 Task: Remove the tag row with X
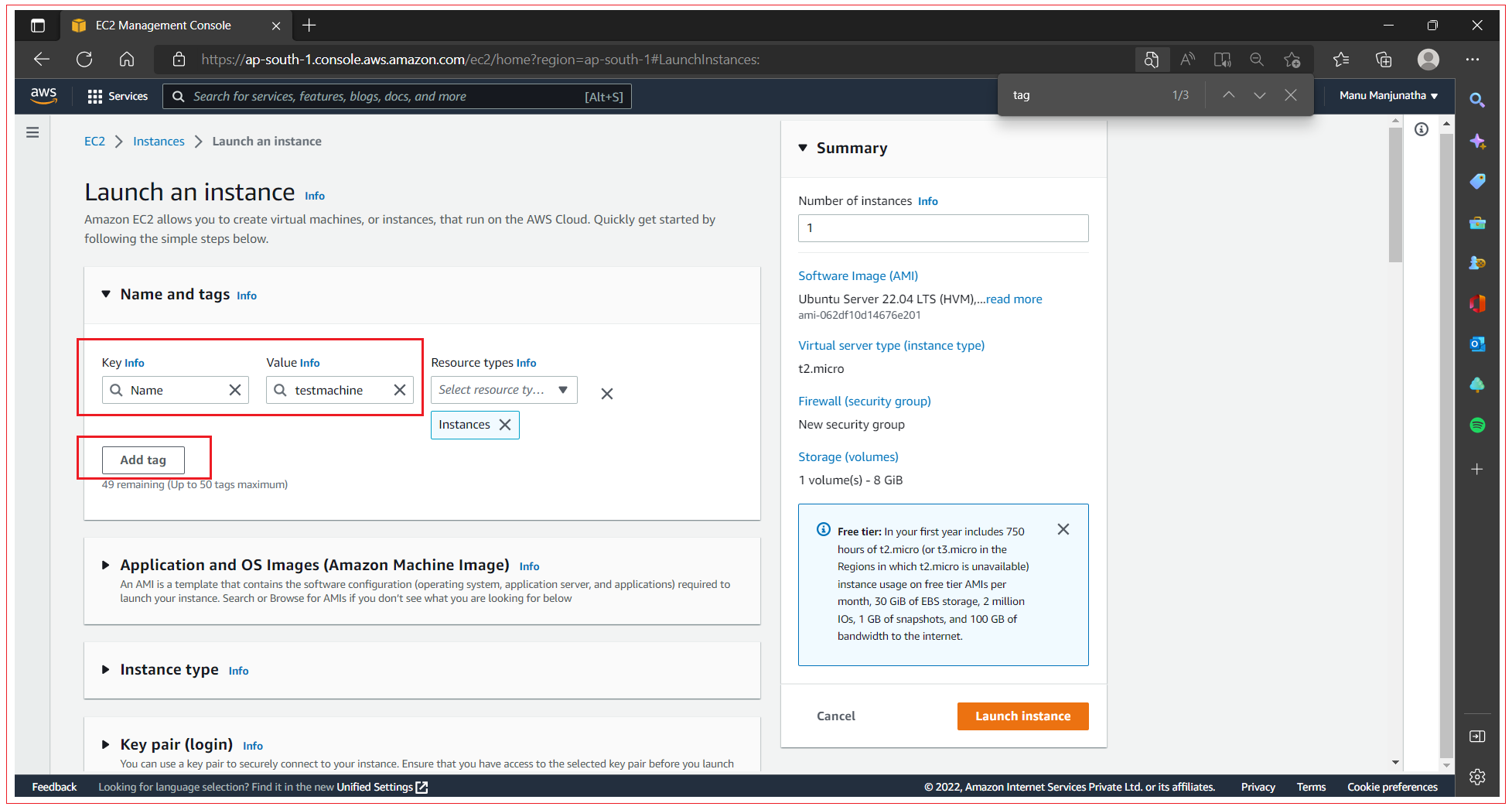607,394
